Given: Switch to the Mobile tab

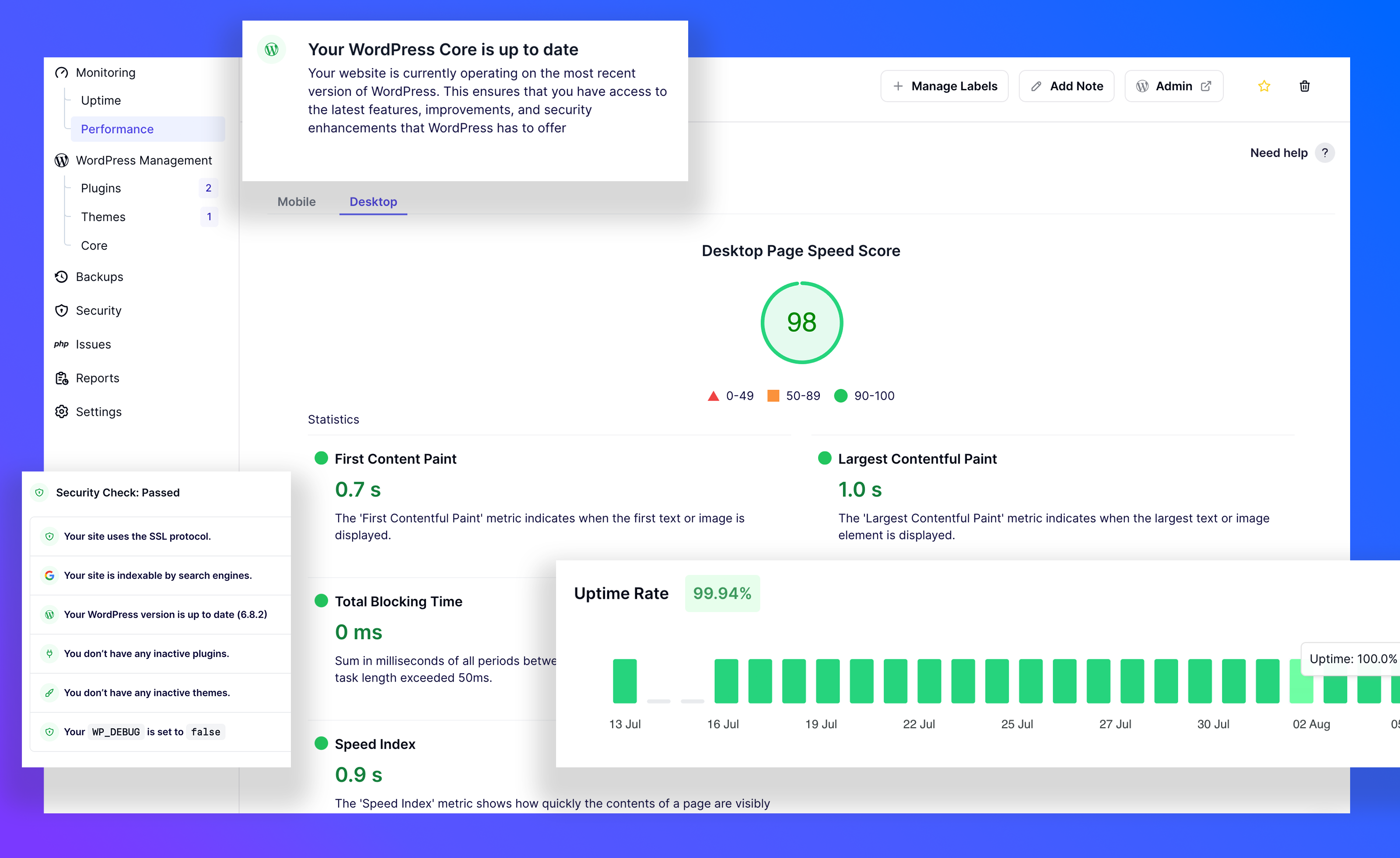Looking at the screenshot, I should (296, 202).
